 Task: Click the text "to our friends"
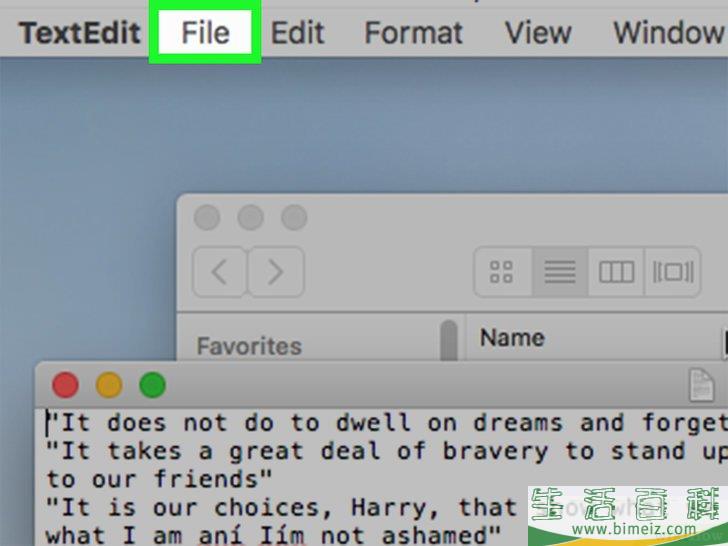[x=159, y=479]
